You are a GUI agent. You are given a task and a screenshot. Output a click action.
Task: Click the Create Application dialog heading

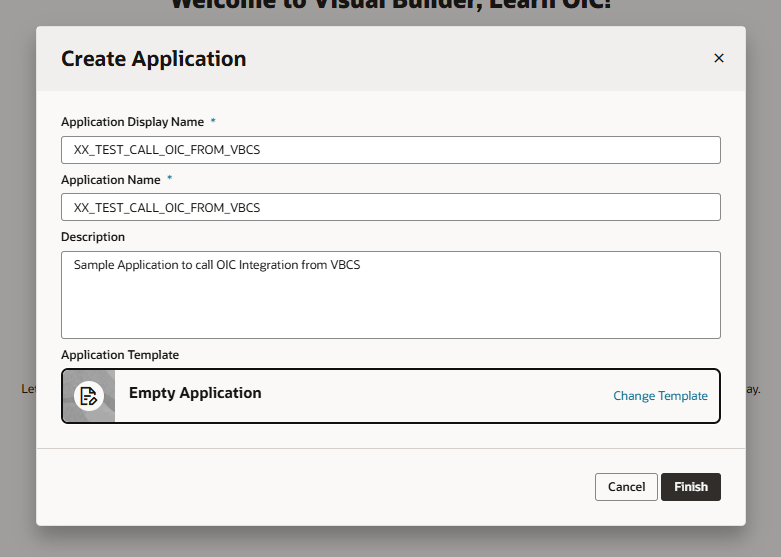[x=153, y=59]
